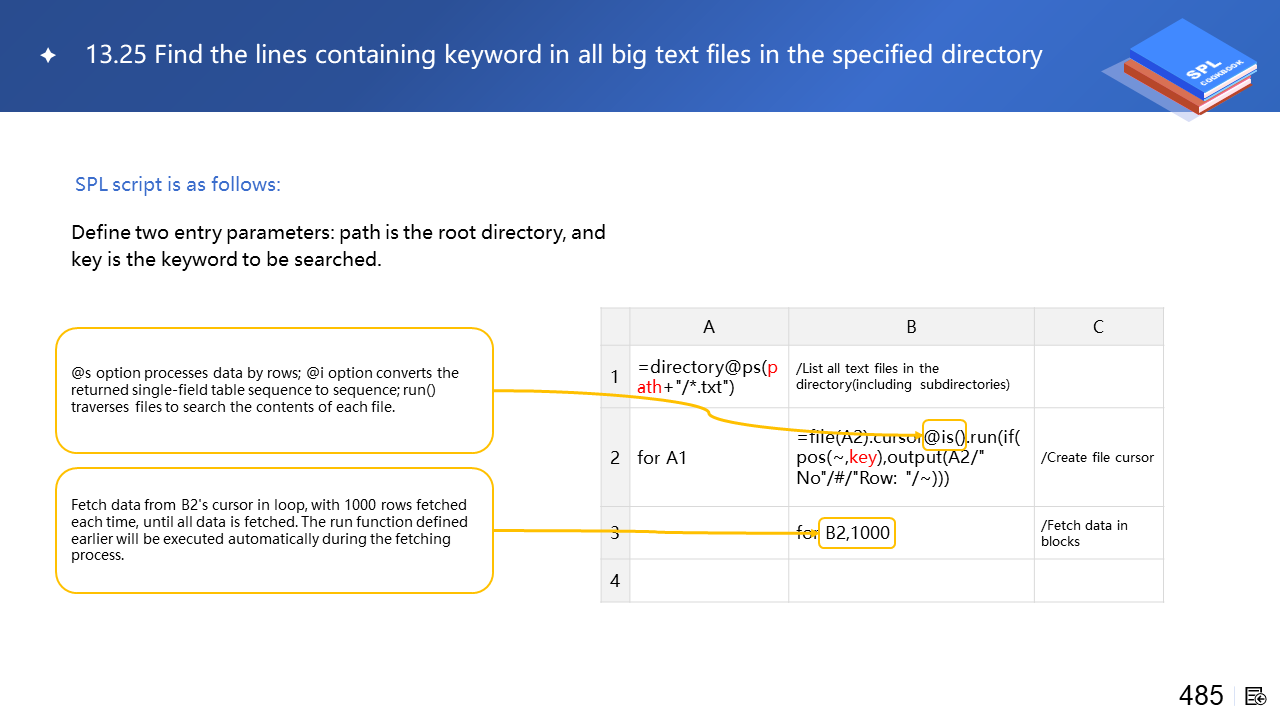Viewport: 1280px width, 720px height.
Task: Click the 'SPL script is as follows:' heading
Action: (178, 185)
